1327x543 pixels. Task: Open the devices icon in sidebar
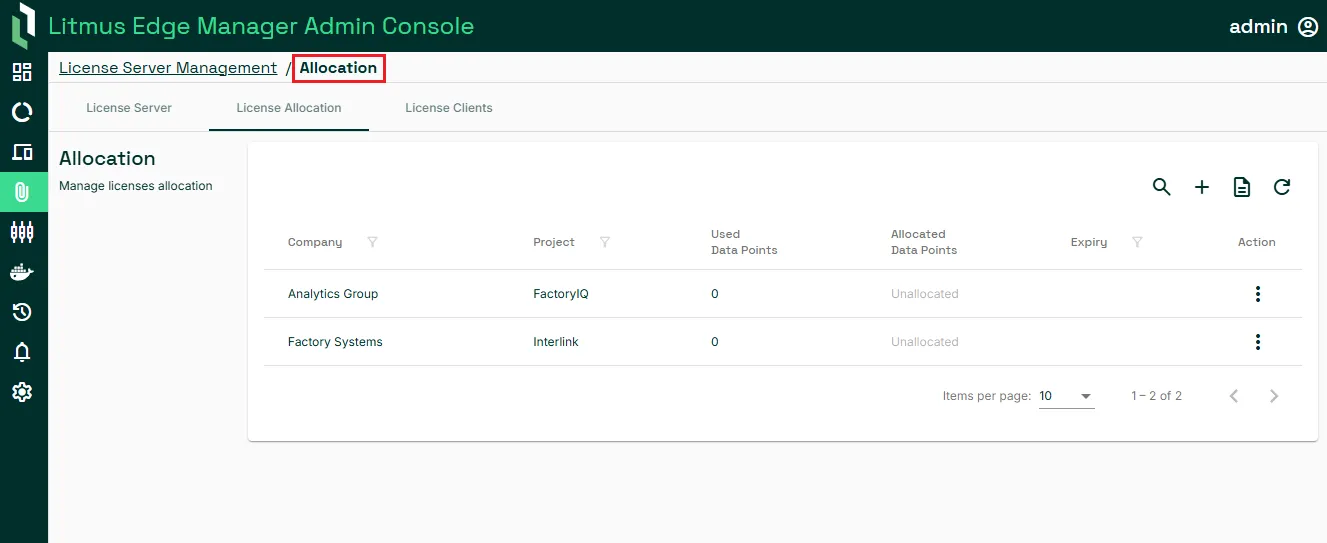[22, 152]
